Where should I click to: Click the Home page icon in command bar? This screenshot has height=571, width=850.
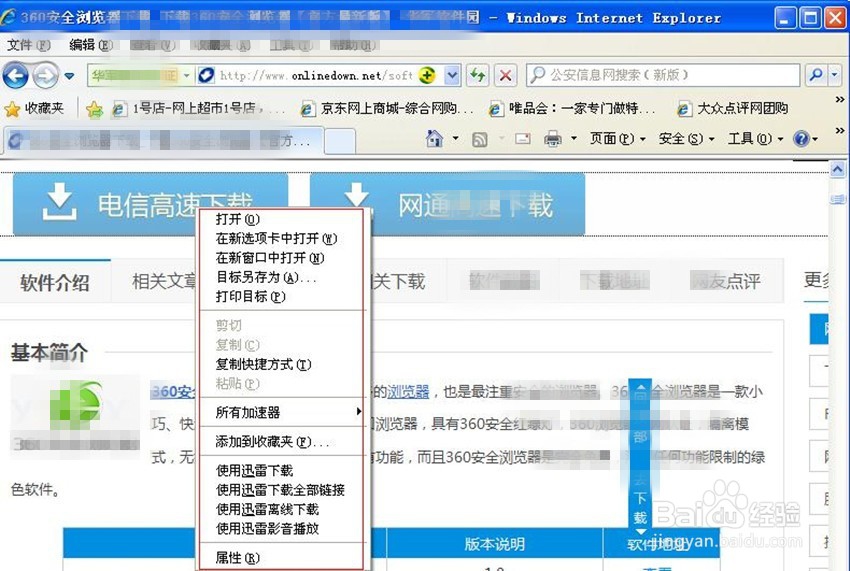(x=434, y=139)
